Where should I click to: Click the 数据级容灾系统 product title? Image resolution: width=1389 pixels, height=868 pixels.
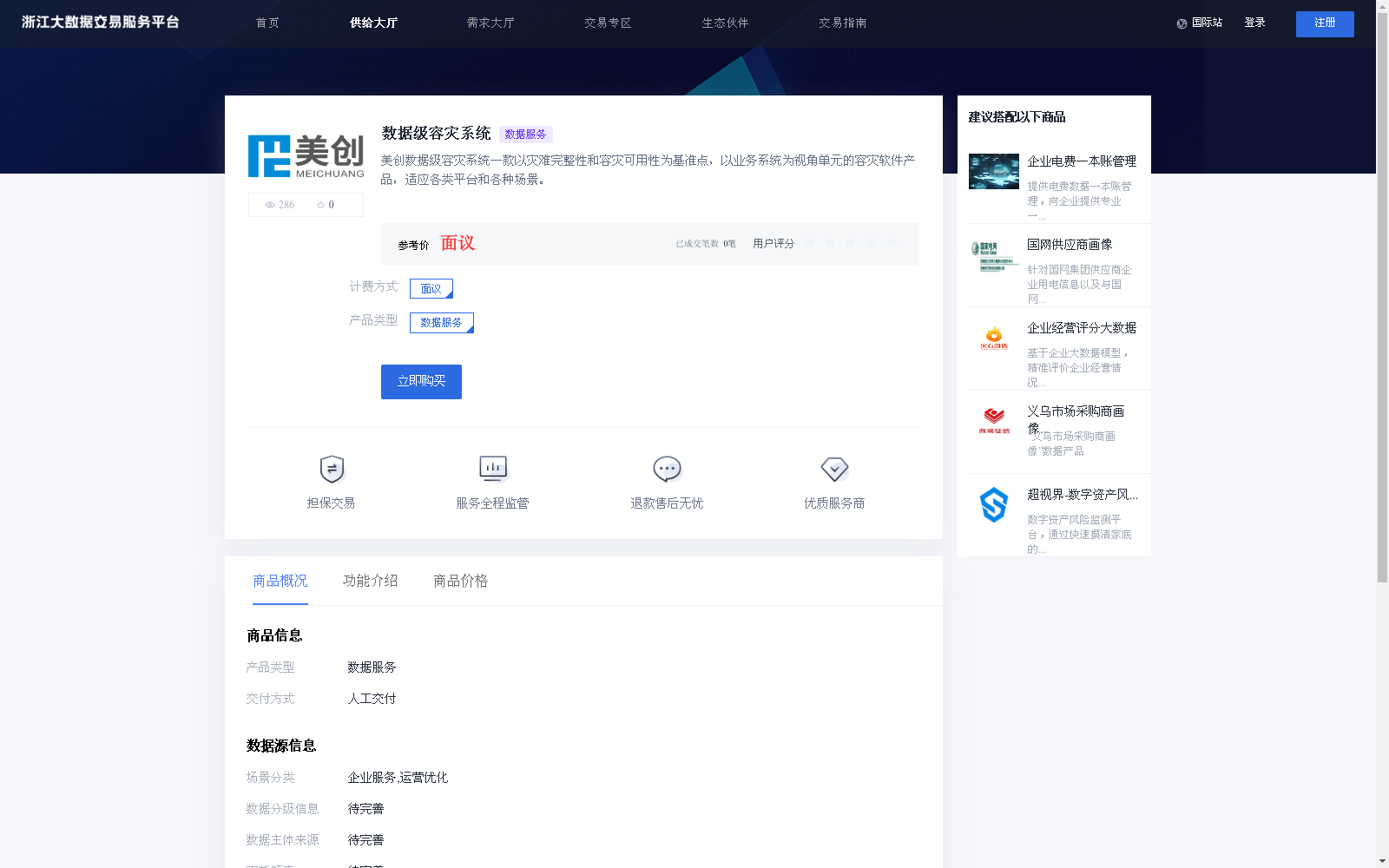click(437, 134)
